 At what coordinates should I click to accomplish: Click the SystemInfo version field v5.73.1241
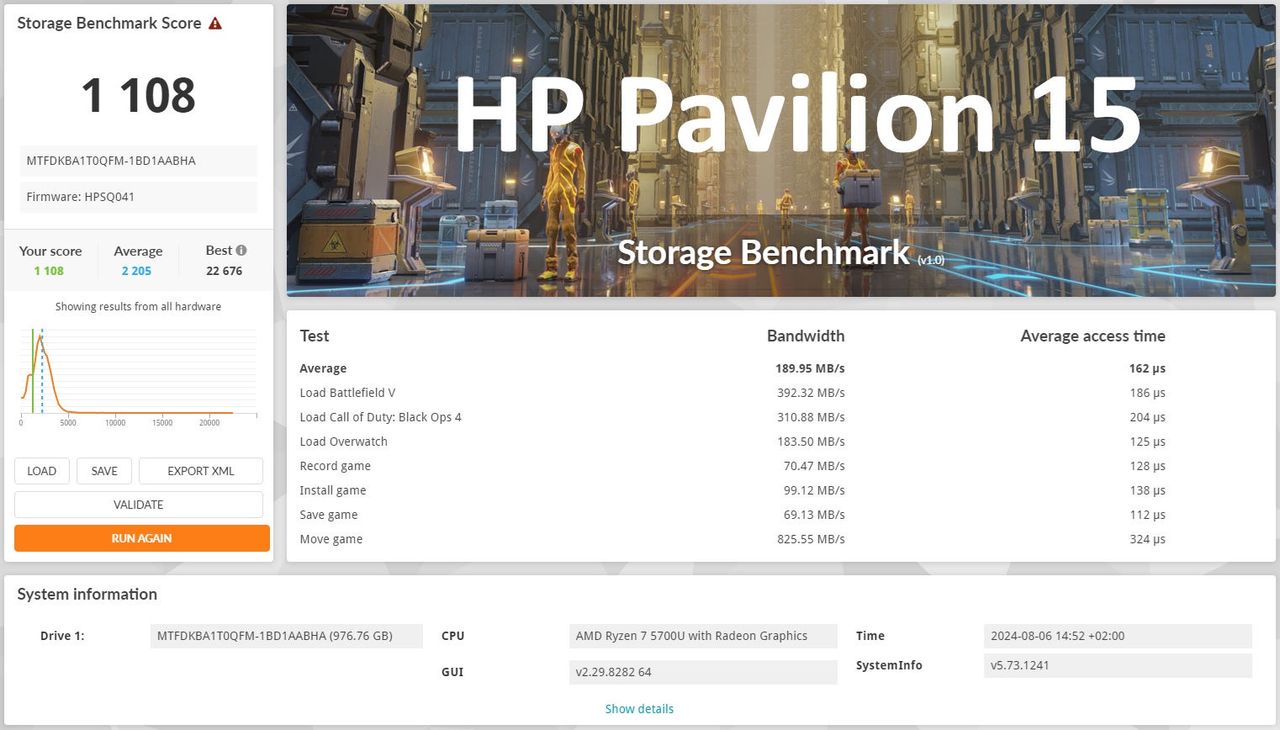tap(1118, 666)
